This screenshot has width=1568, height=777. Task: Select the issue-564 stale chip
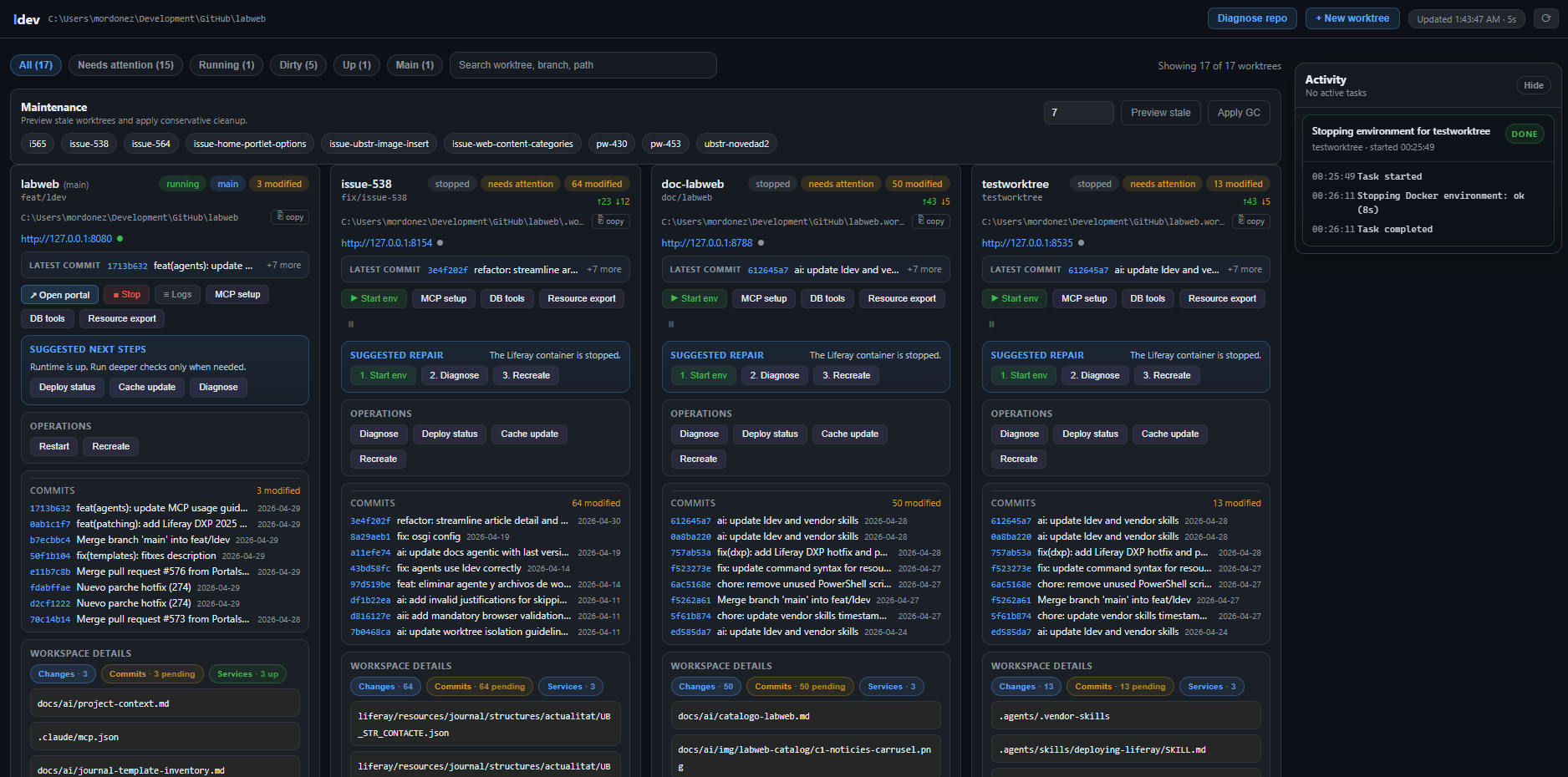pyautogui.click(x=151, y=144)
